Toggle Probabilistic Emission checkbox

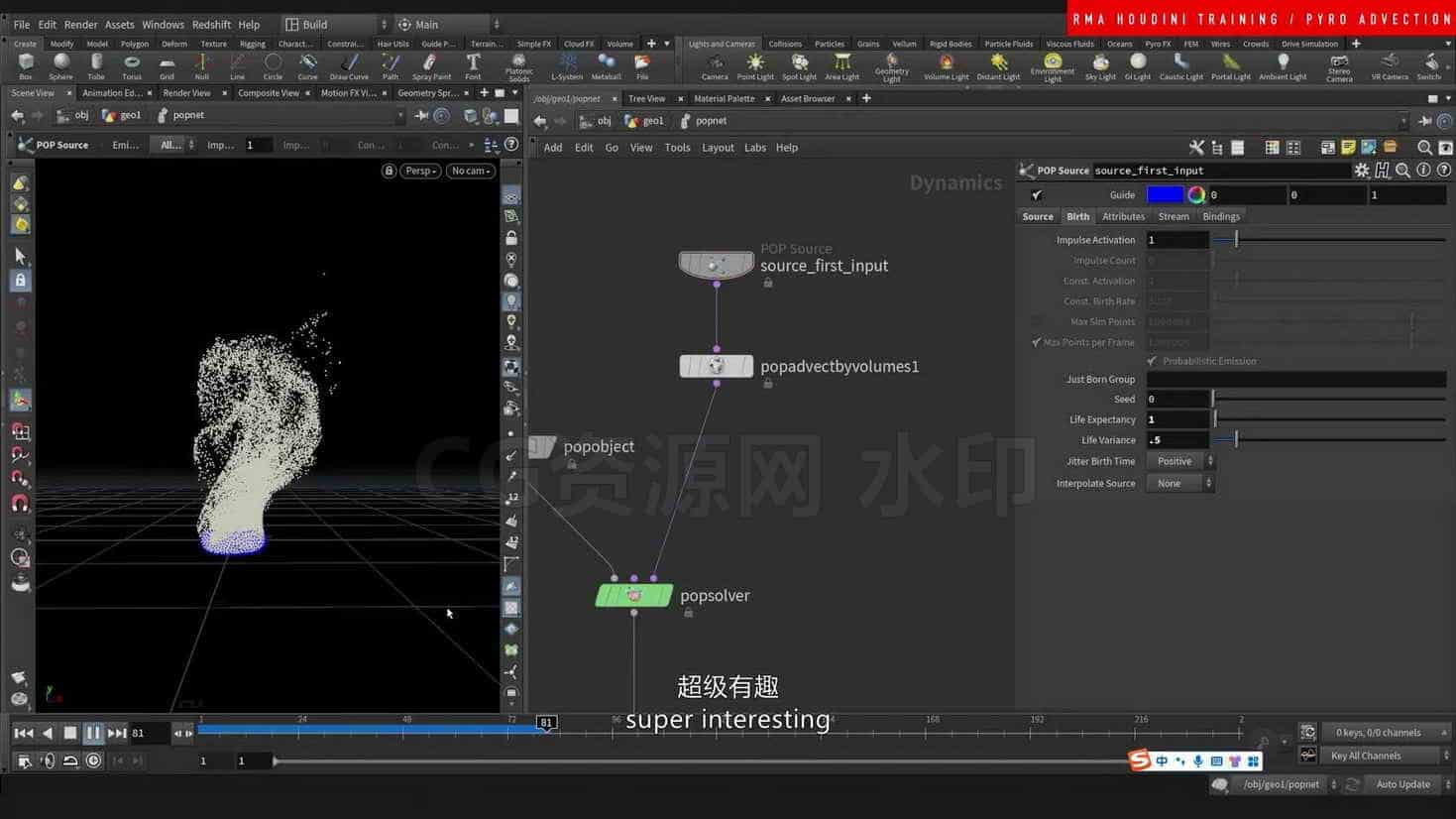[x=1152, y=361]
